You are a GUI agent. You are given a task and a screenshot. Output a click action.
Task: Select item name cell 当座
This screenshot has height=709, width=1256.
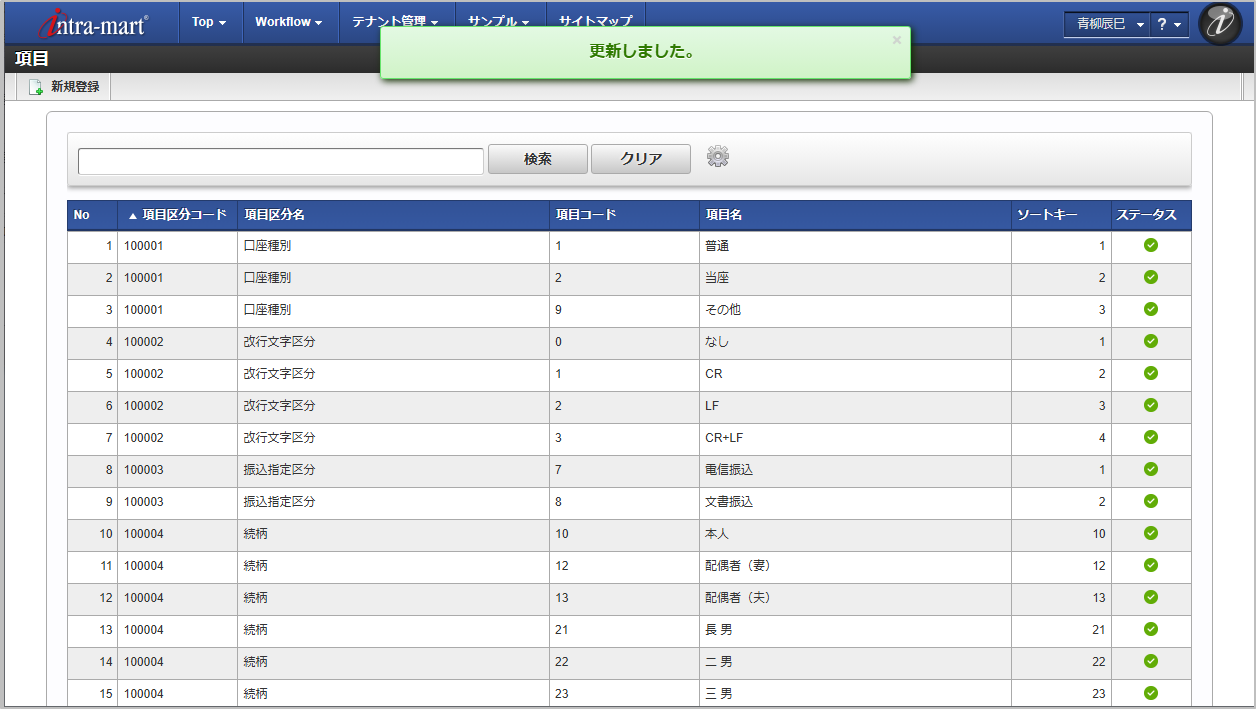pyautogui.click(x=855, y=278)
